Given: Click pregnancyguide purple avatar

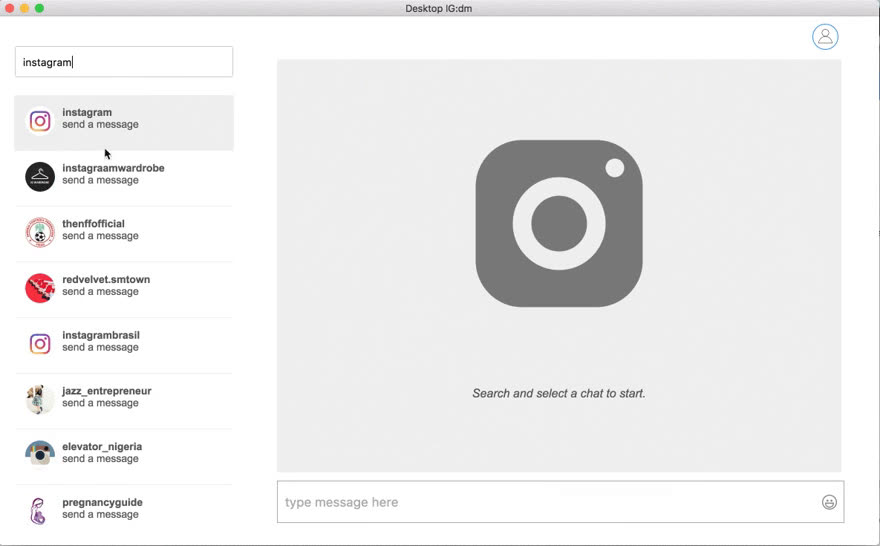Looking at the screenshot, I should click(40, 510).
